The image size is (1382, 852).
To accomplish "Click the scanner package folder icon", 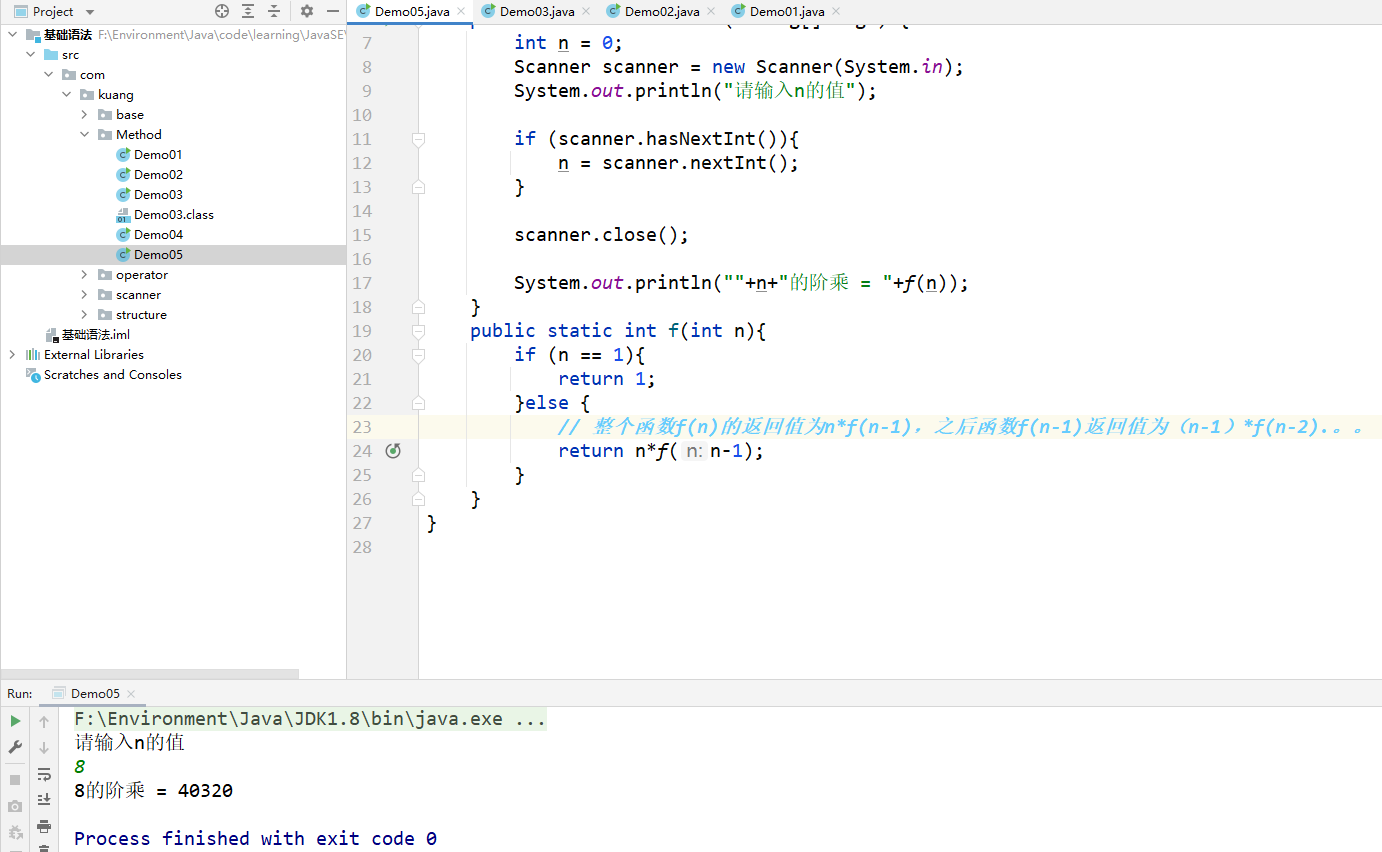I will pyautogui.click(x=105, y=295).
